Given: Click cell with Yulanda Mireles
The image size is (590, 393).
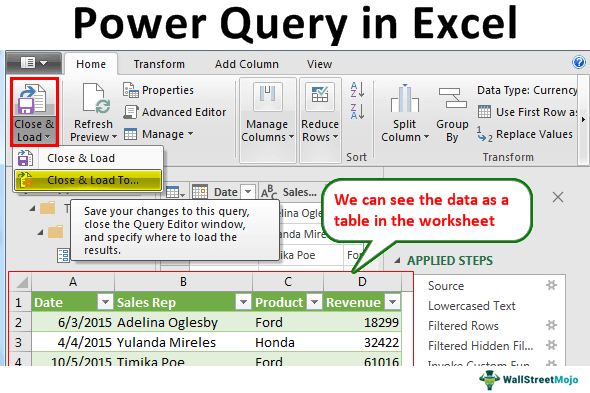Looking at the screenshot, I should coord(183,343).
